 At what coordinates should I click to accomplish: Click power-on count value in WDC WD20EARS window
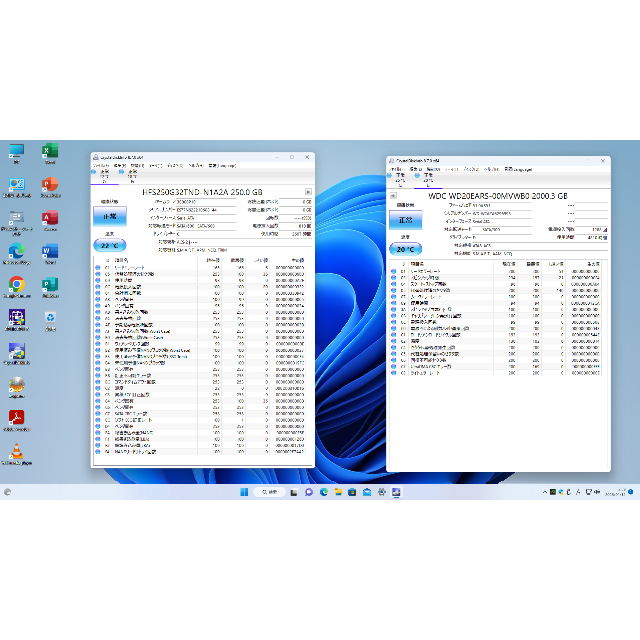[591, 229]
